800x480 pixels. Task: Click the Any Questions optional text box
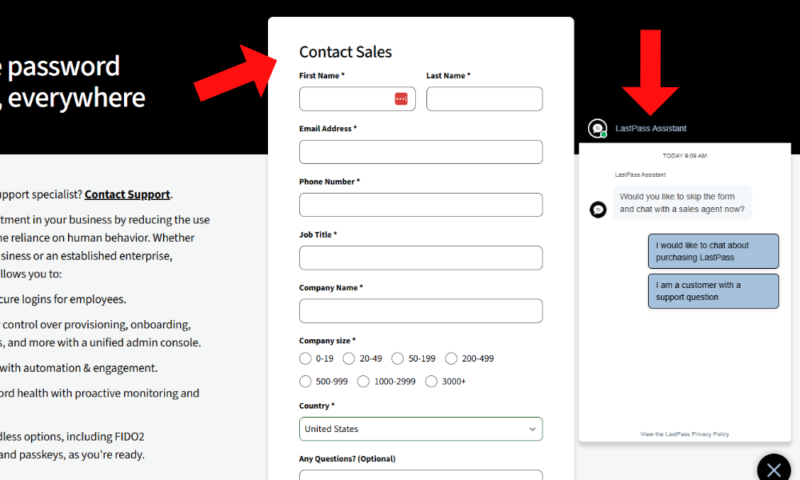click(421, 475)
